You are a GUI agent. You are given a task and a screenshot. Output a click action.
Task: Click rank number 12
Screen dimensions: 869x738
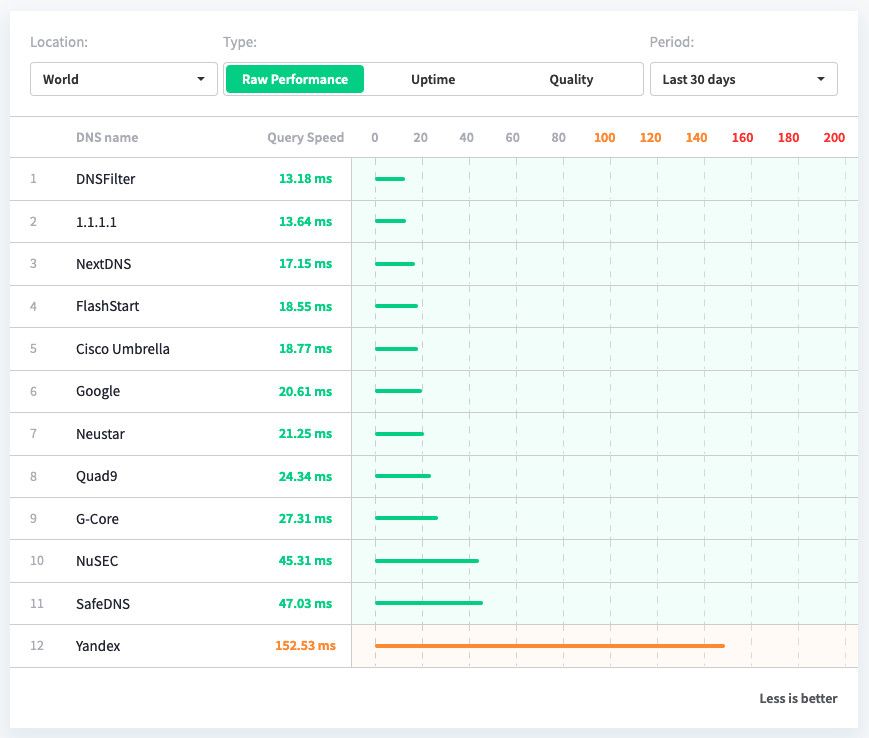click(37, 645)
